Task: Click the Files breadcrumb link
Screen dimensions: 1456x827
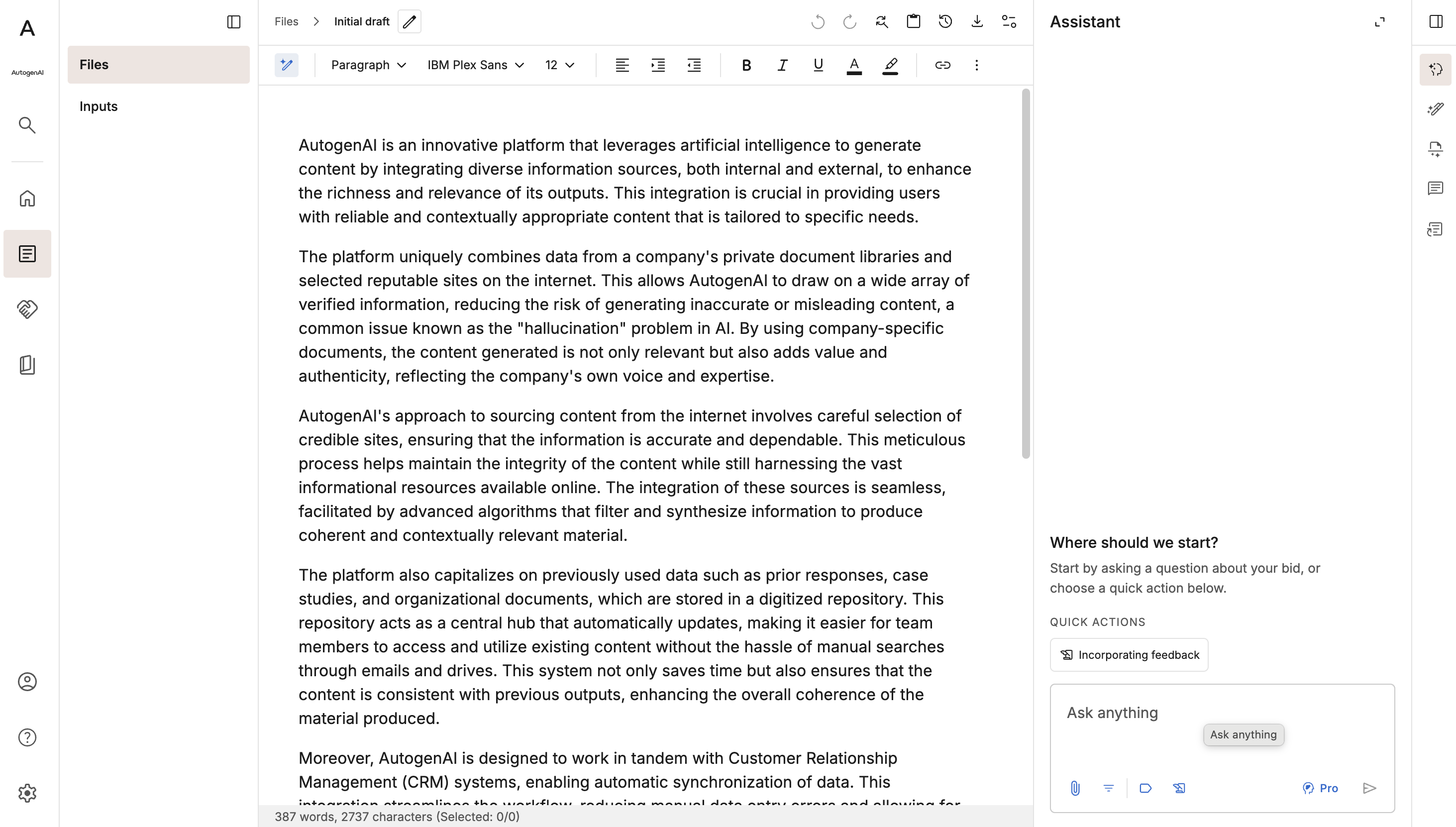Action: point(286,21)
